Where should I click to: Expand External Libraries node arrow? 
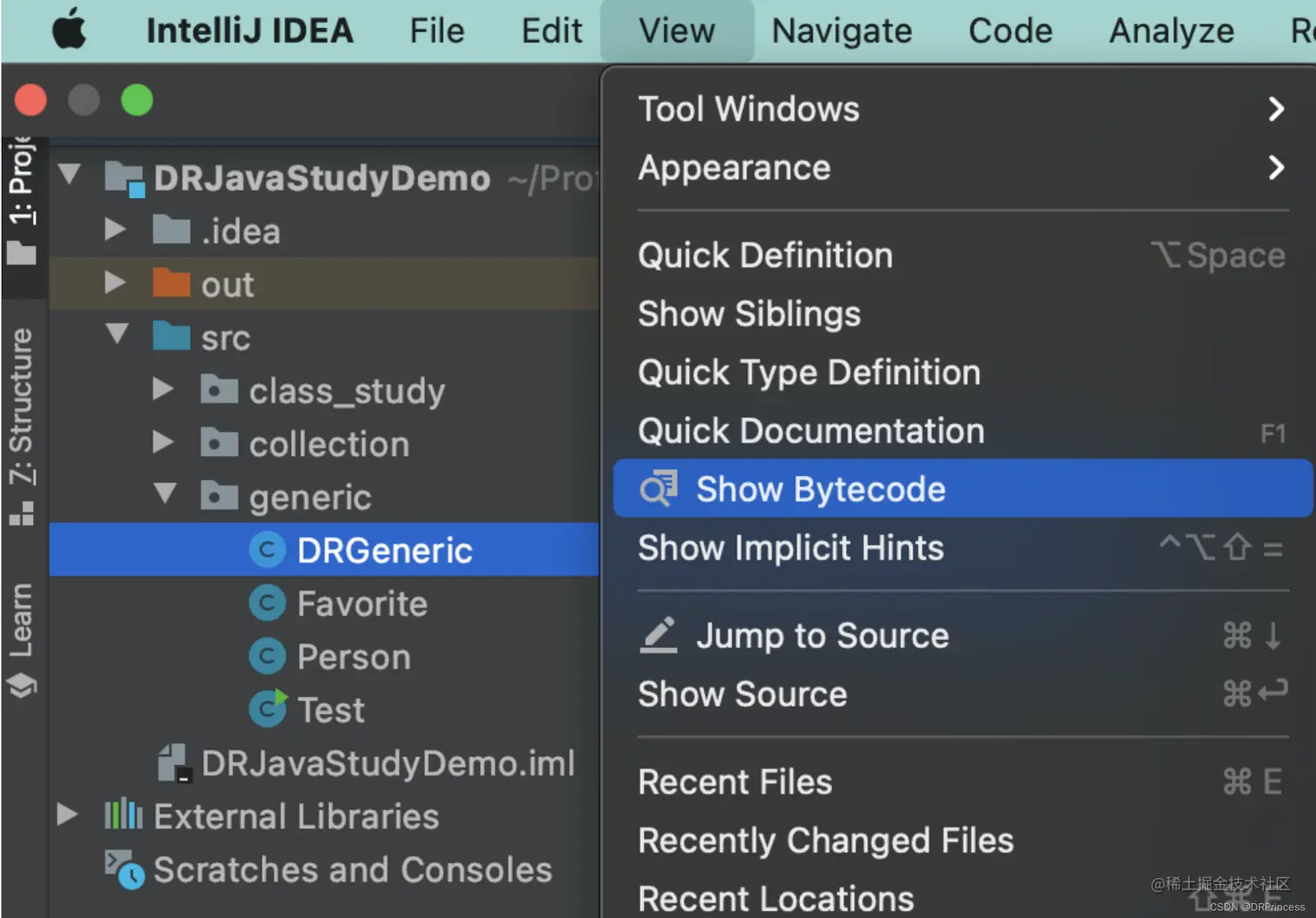(67, 814)
